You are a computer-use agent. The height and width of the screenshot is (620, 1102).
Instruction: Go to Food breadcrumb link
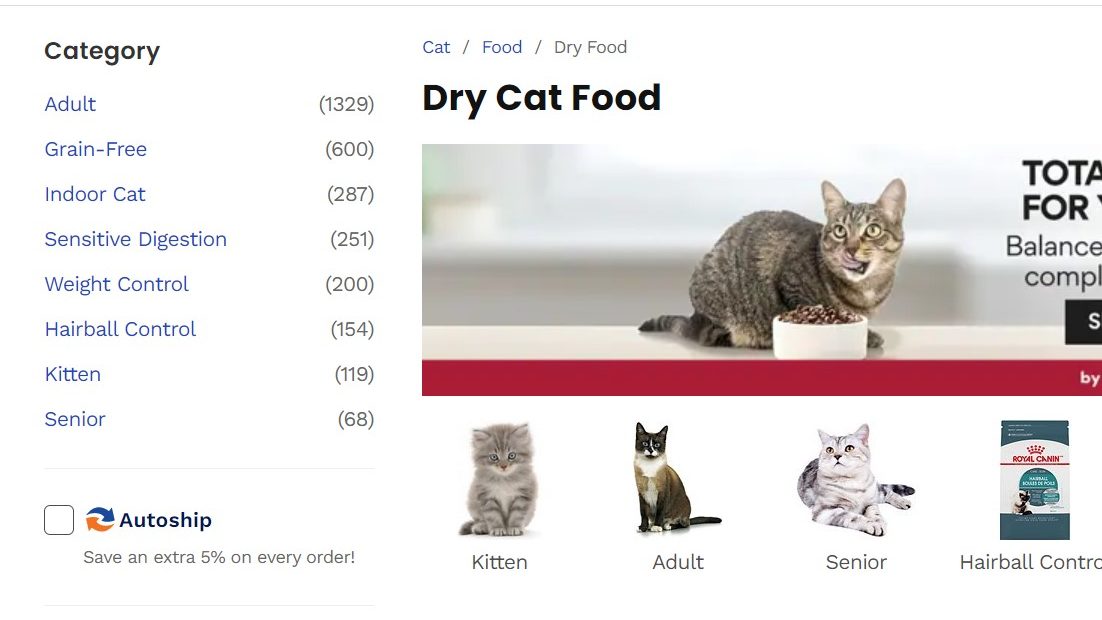point(502,47)
